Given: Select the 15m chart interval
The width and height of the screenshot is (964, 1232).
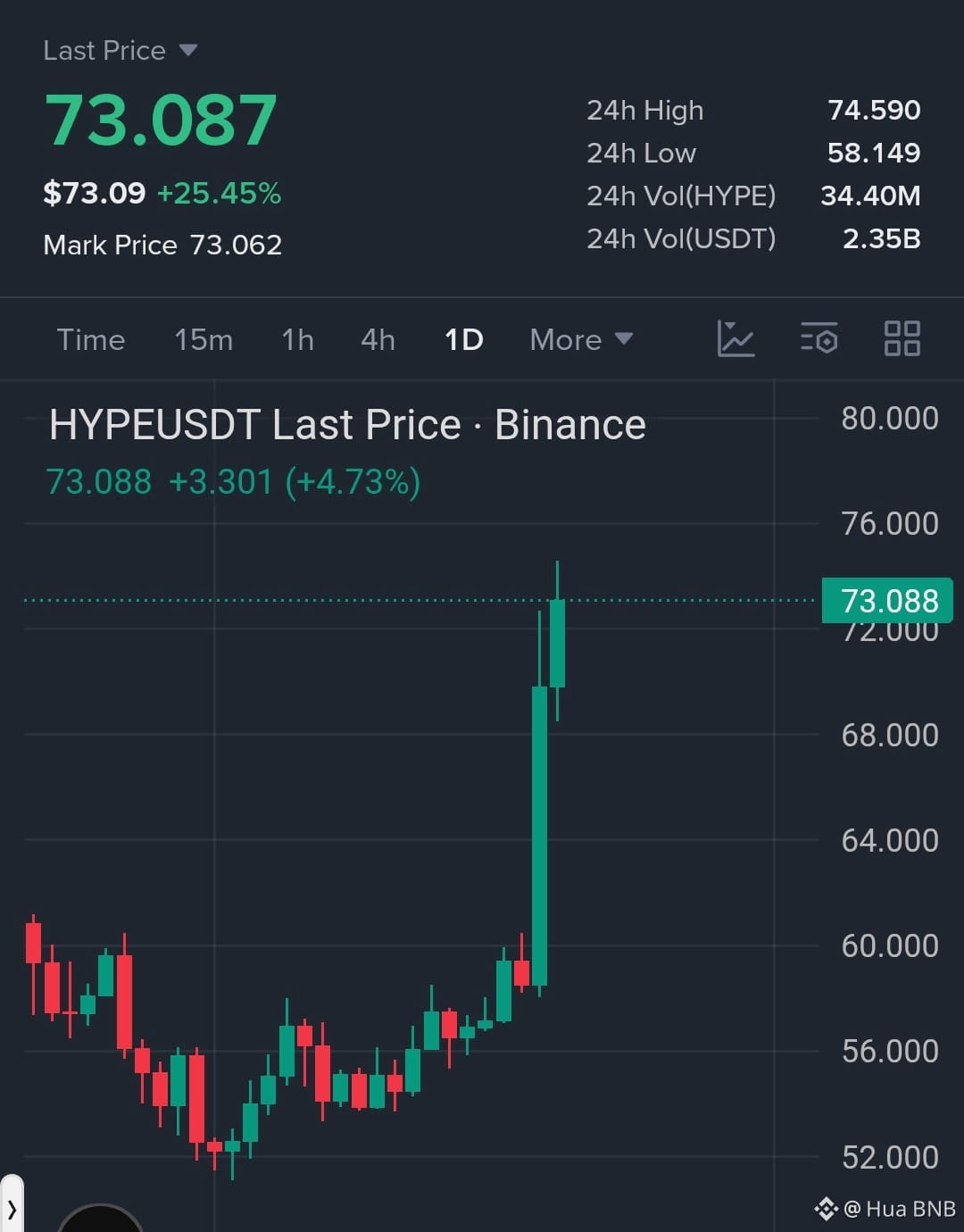Looking at the screenshot, I should tap(204, 339).
